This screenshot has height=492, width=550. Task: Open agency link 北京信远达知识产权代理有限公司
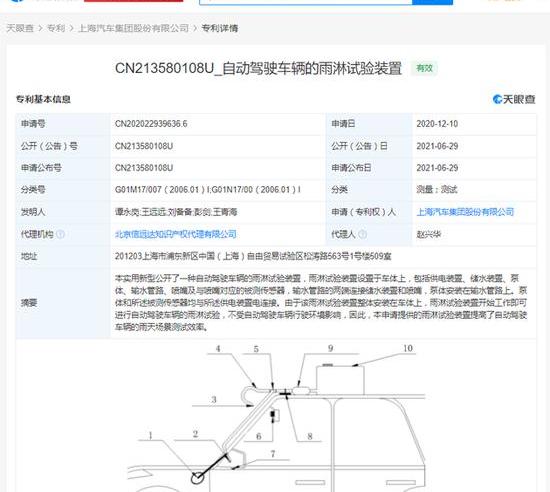pos(176,234)
